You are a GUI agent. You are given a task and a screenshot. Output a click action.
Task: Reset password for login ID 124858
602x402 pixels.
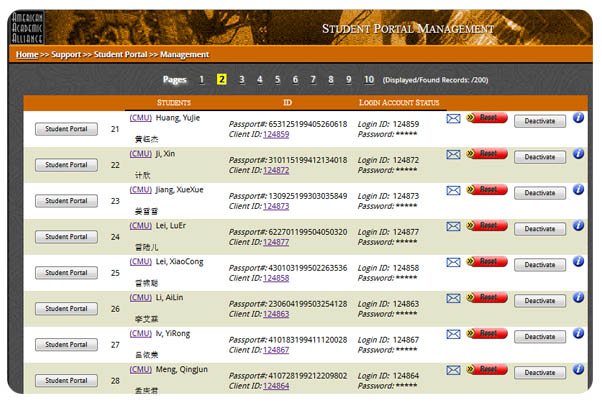[487, 261]
